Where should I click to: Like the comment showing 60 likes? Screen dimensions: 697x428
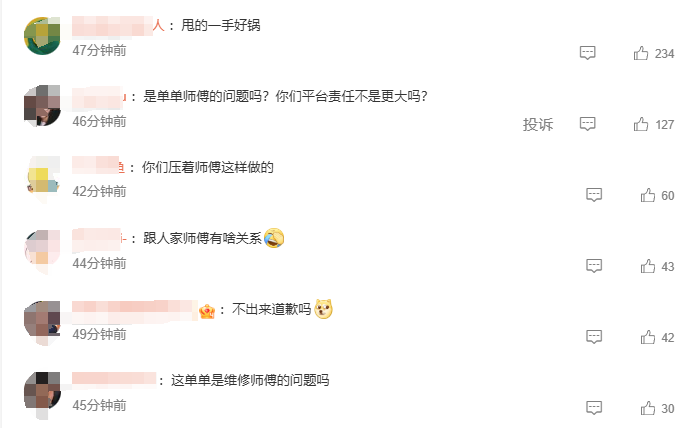[x=648, y=195]
